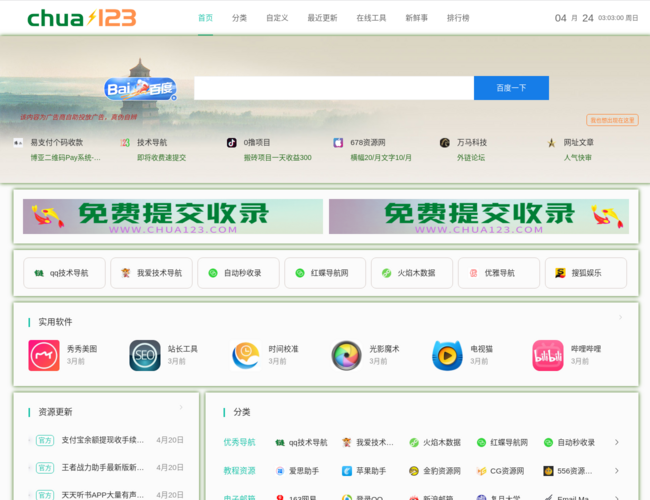The height and width of the screenshot is (500, 650).
Task: Click 外链论坛 ad text
Action: (x=471, y=158)
